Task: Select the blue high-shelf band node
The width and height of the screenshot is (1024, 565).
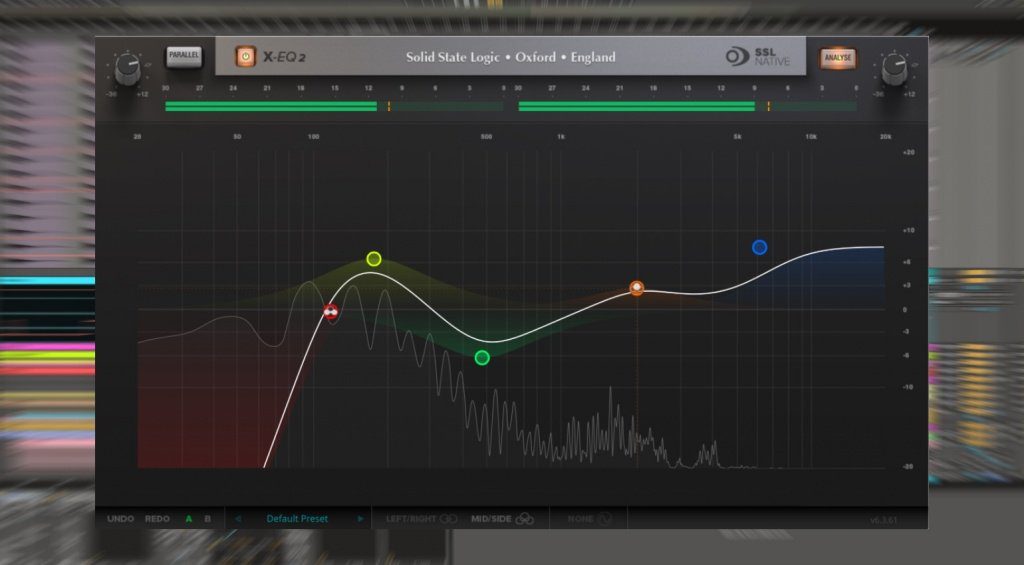Action: (759, 248)
